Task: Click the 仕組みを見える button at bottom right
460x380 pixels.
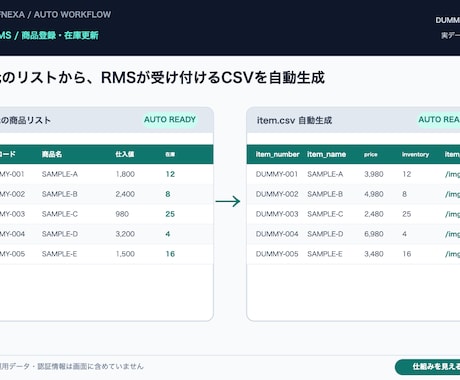Action: (x=428, y=367)
